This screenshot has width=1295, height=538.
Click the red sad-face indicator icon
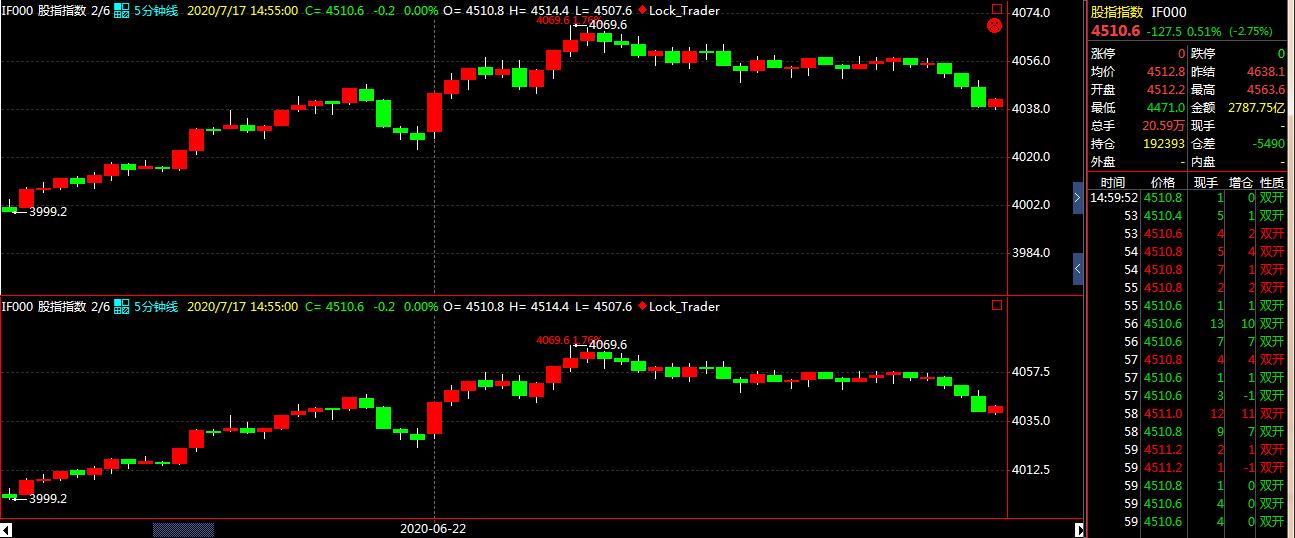pyautogui.click(x=995, y=28)
